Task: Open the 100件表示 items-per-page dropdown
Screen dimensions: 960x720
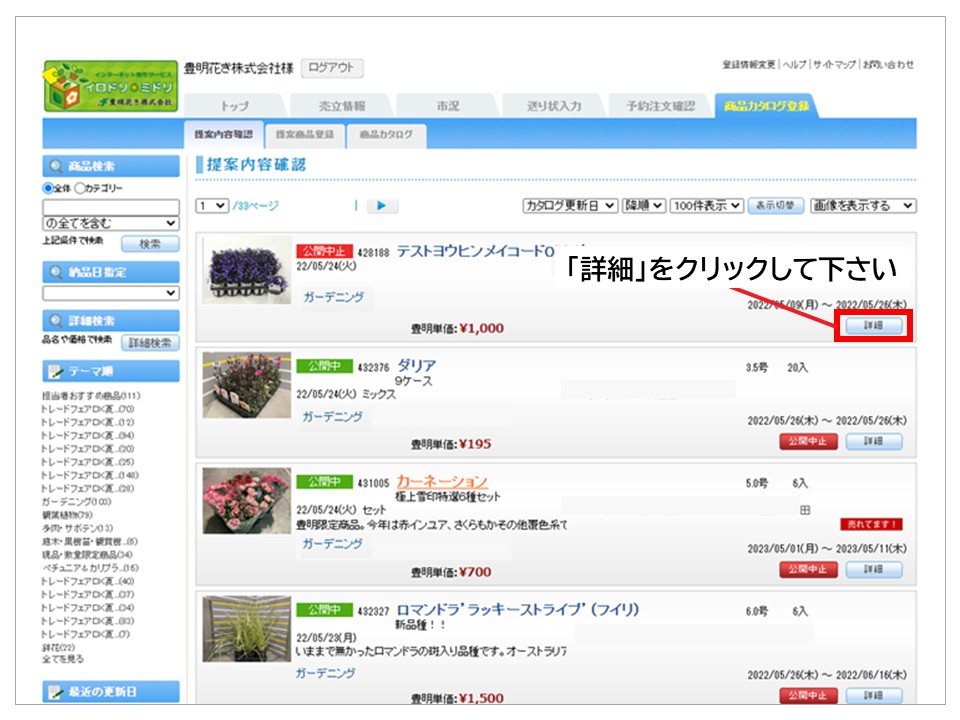Action: 707,205
